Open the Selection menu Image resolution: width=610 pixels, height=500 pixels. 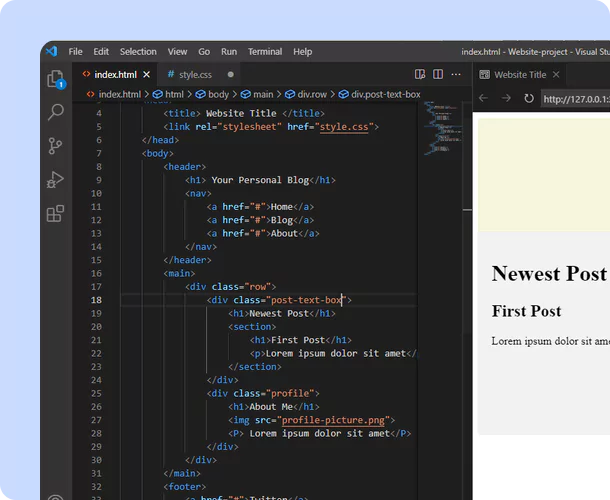click(138, 52)
